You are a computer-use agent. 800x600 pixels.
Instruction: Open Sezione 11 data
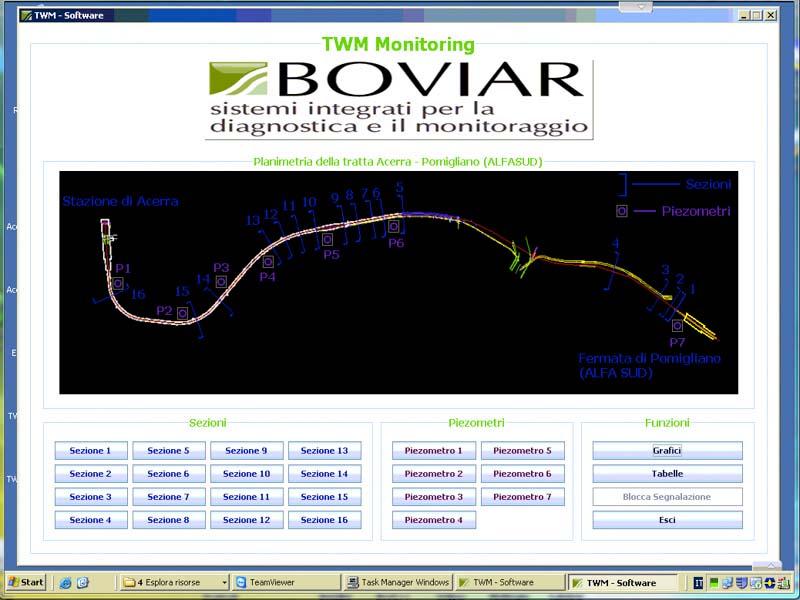coord(246,496)
